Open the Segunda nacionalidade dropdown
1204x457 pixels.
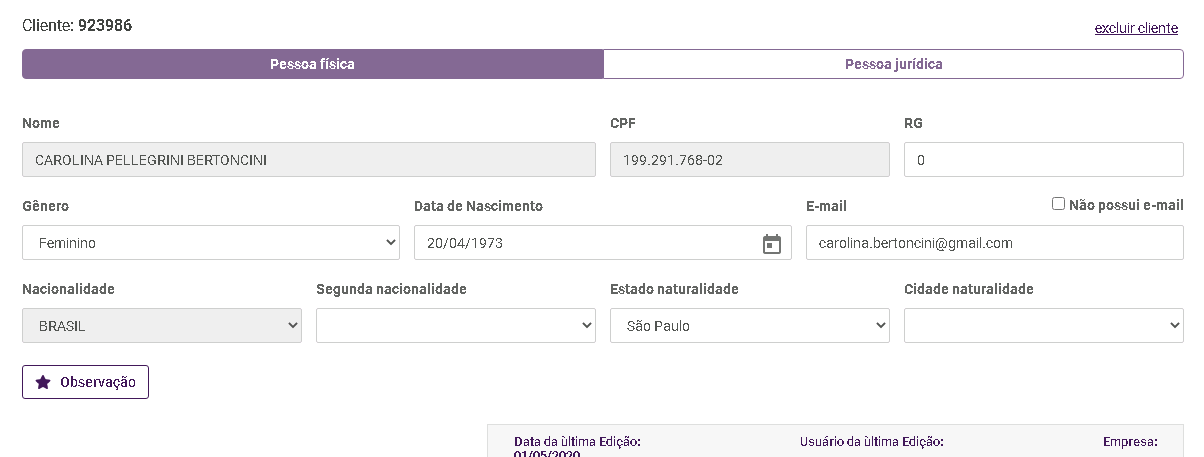[x=455, y=326]
